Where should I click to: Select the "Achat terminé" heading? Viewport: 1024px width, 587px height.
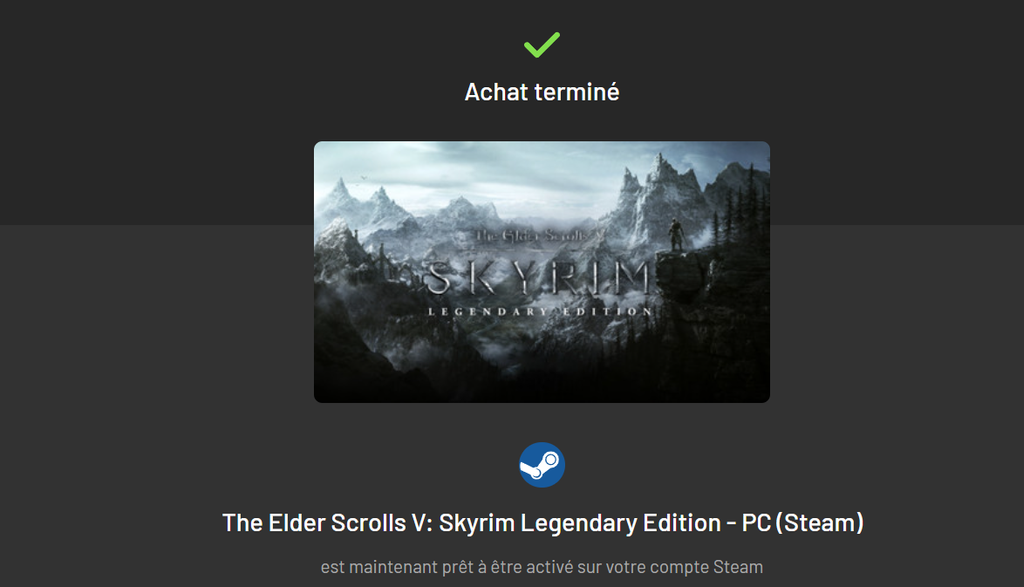click(542, 92)
